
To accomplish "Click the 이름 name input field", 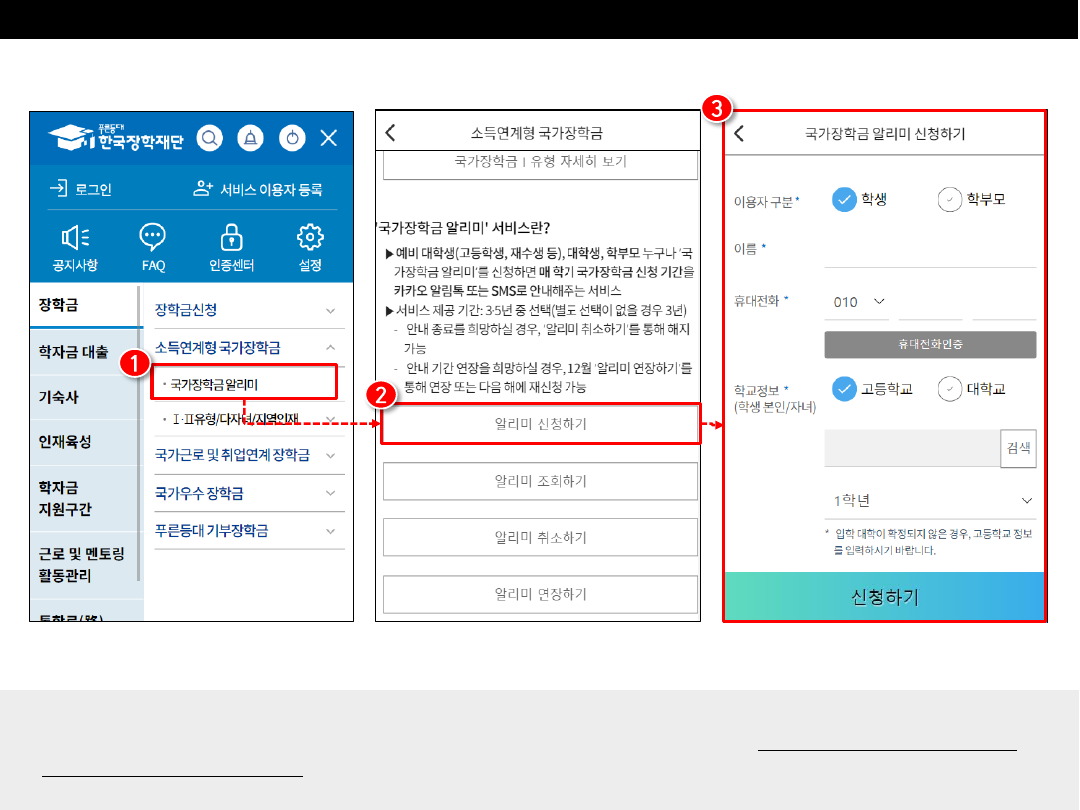I will [929, 250].
